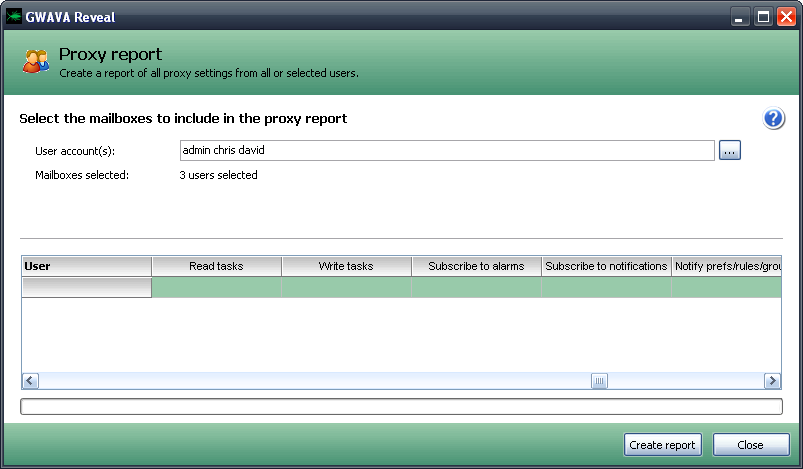Click the horizontal scrollbar thumb

click(x=599, y=381)
